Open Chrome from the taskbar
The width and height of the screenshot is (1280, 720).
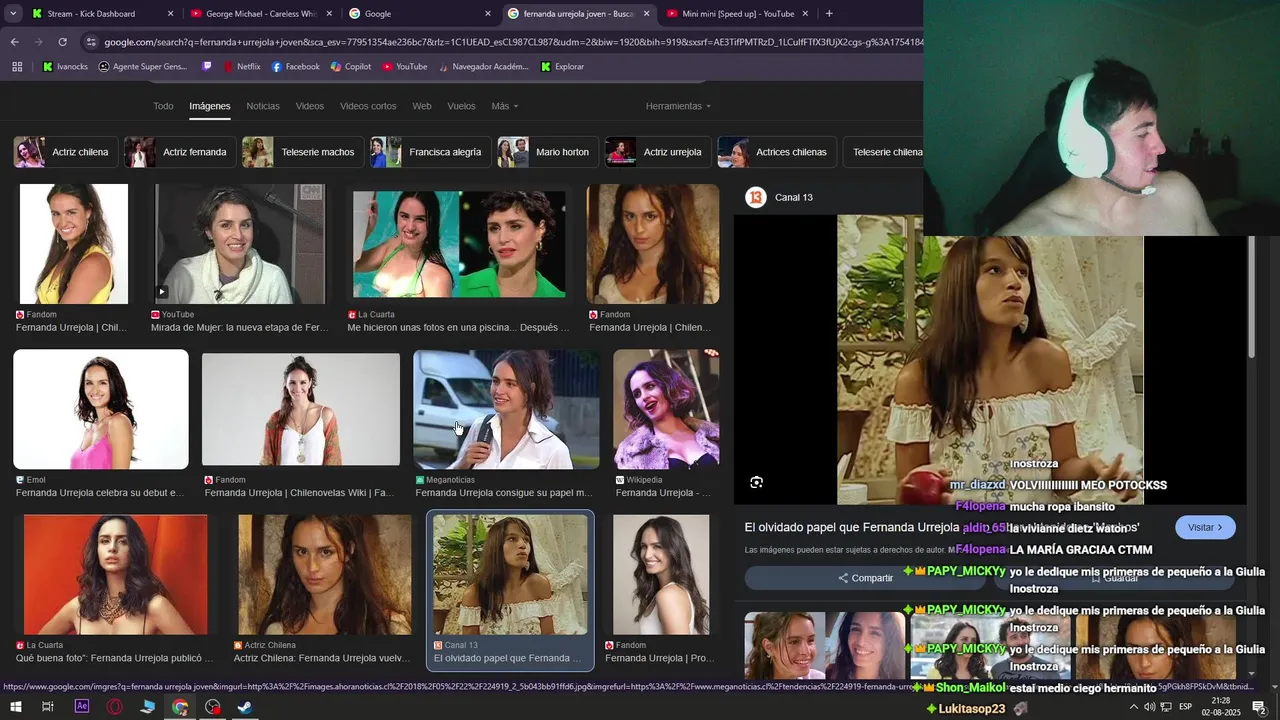180,707
